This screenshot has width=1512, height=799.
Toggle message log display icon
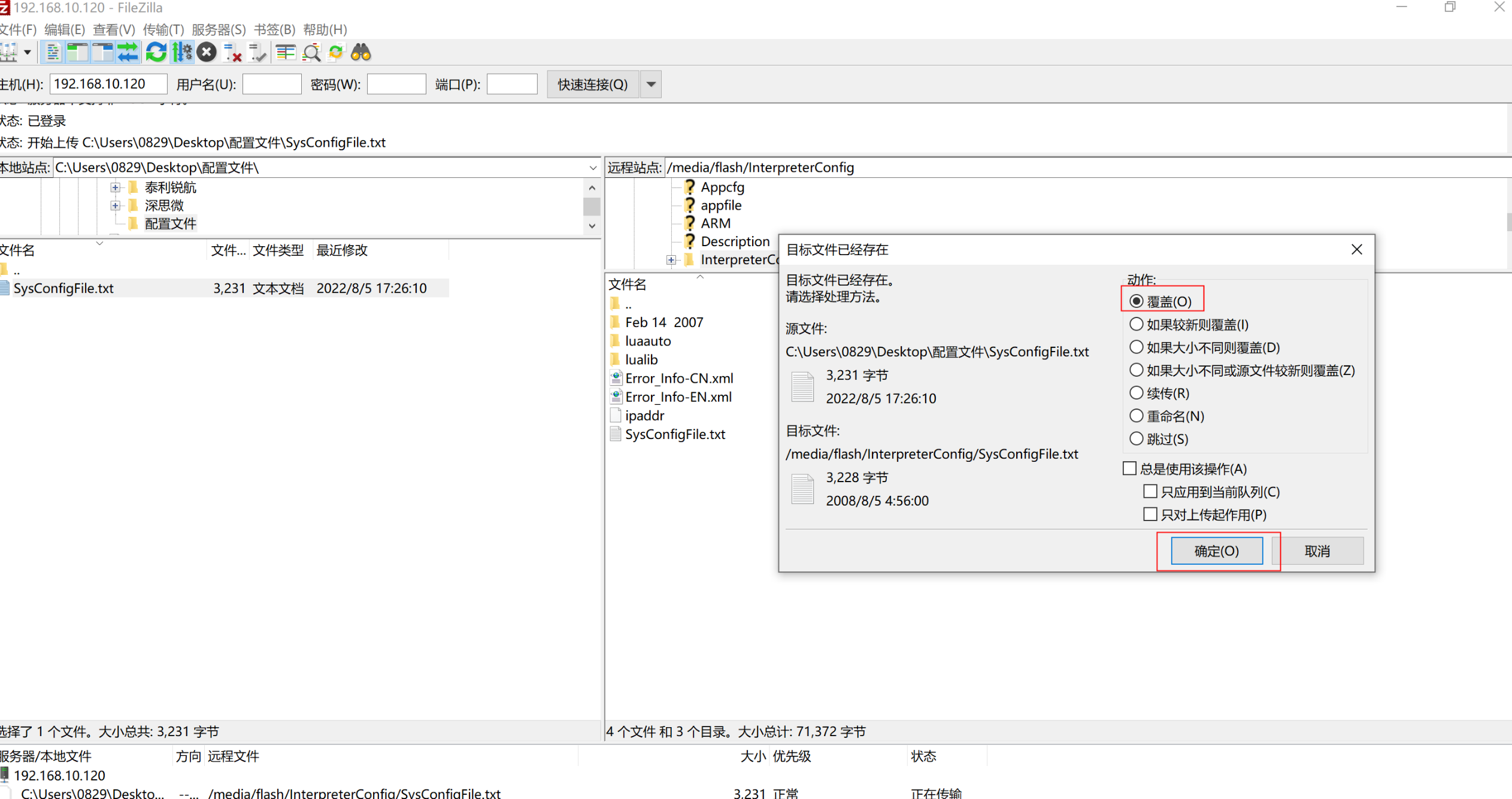tap(53, 53)
